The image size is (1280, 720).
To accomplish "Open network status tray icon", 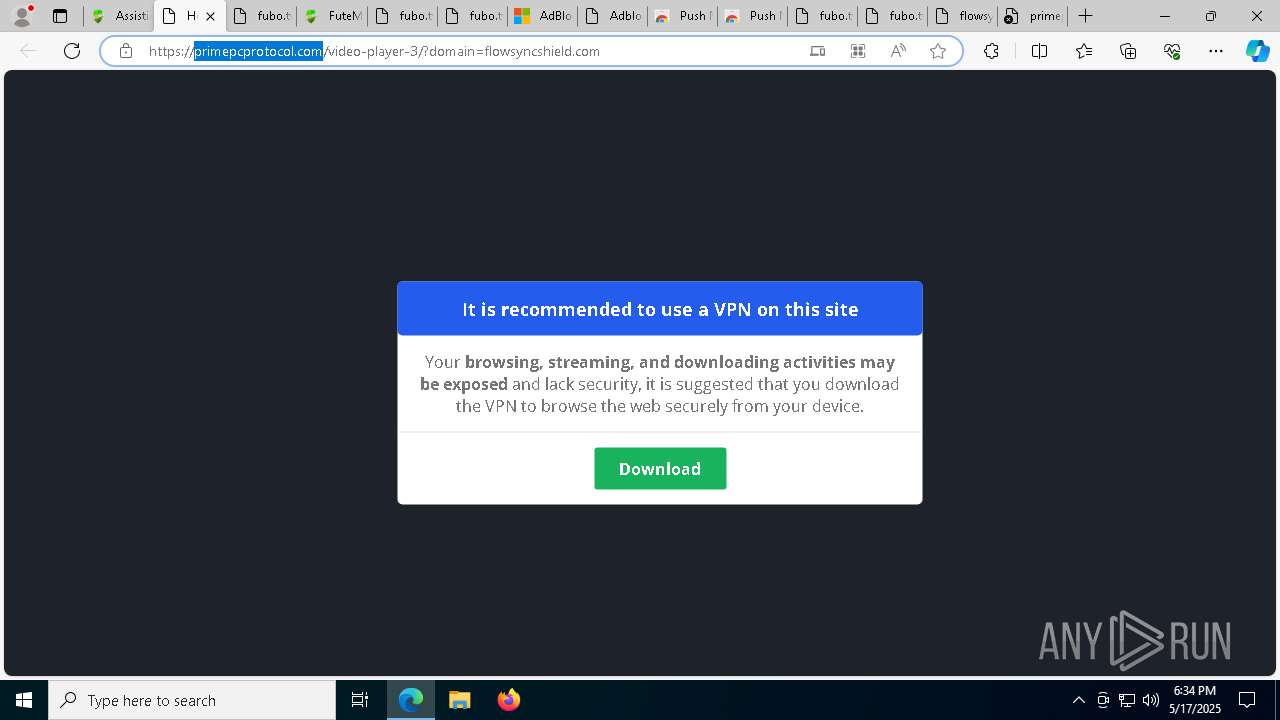I will tap(1127, 700).
